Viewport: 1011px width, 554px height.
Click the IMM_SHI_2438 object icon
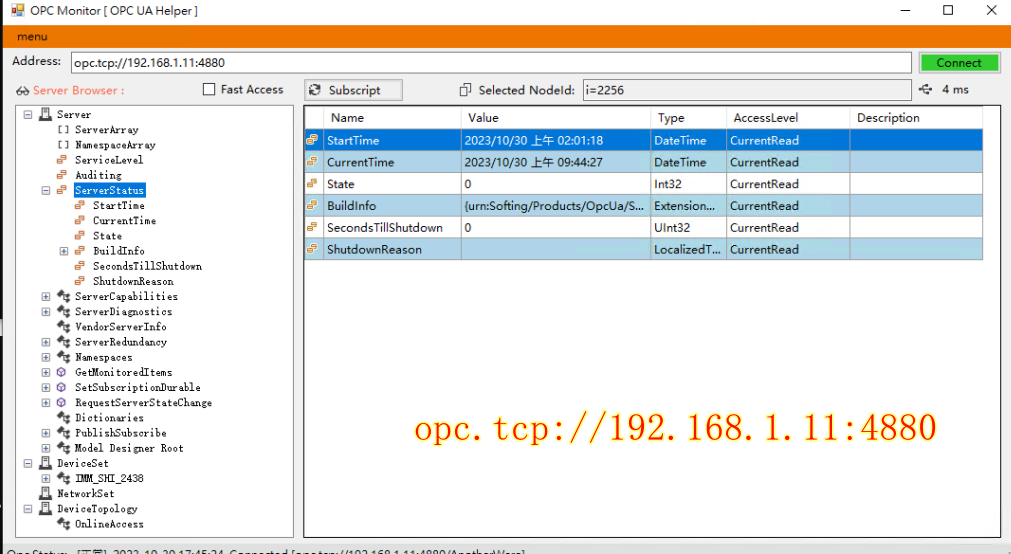coord(63,478)
